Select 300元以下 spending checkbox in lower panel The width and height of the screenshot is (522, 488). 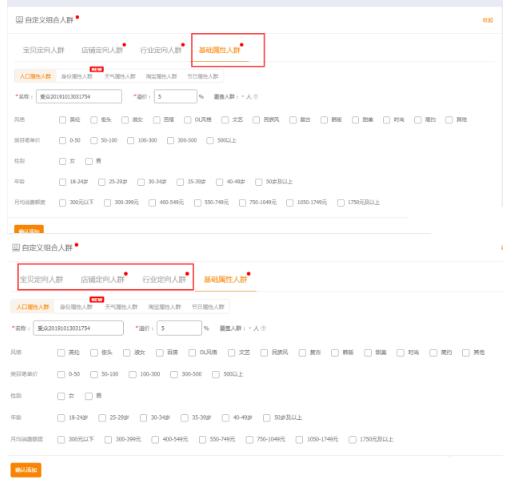(x=61, y=440)
